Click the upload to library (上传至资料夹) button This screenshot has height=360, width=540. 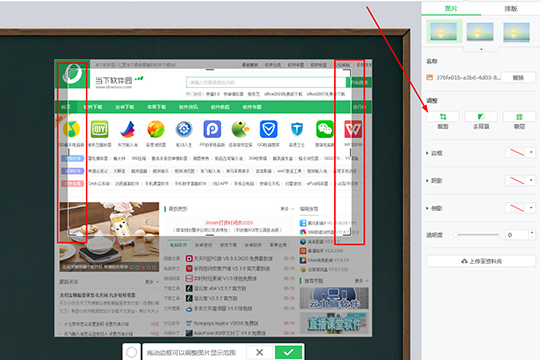[x=481, y=261]
